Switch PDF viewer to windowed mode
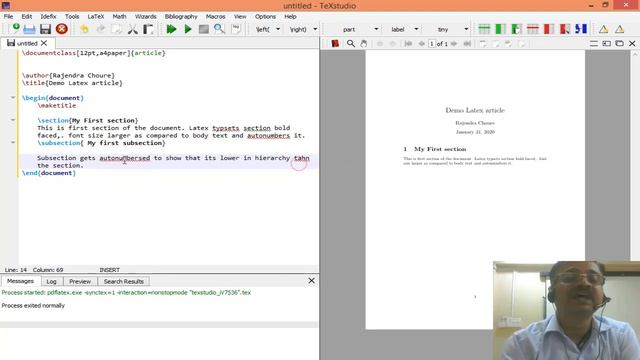This screenshot has width=640, height=360. 619,43
